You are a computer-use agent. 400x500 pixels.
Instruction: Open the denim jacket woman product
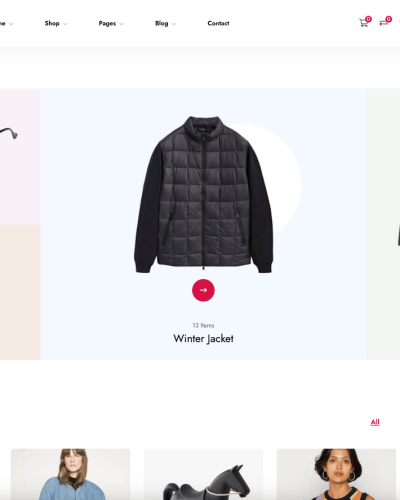pos(70,474)
